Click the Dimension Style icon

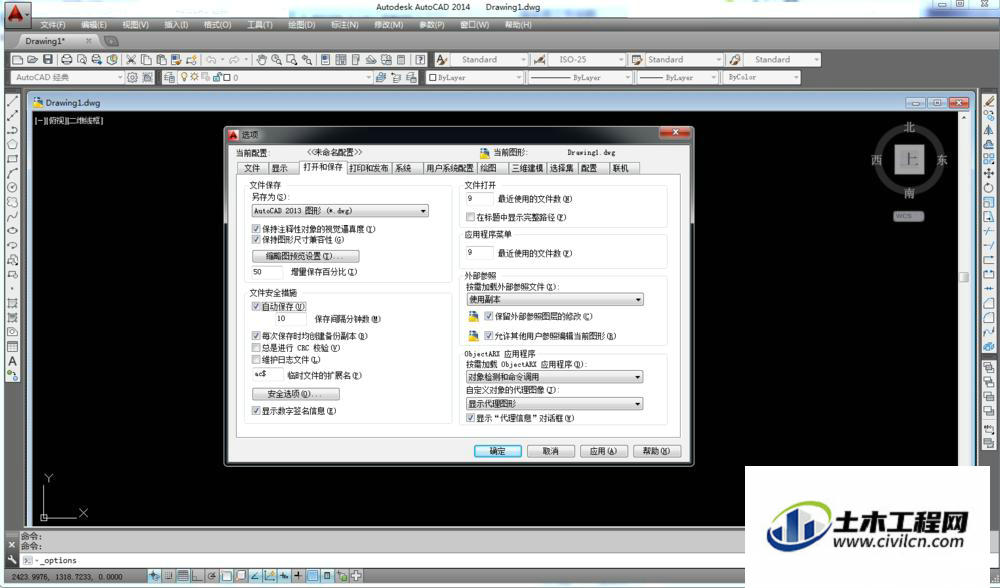(x=540, y=59)
